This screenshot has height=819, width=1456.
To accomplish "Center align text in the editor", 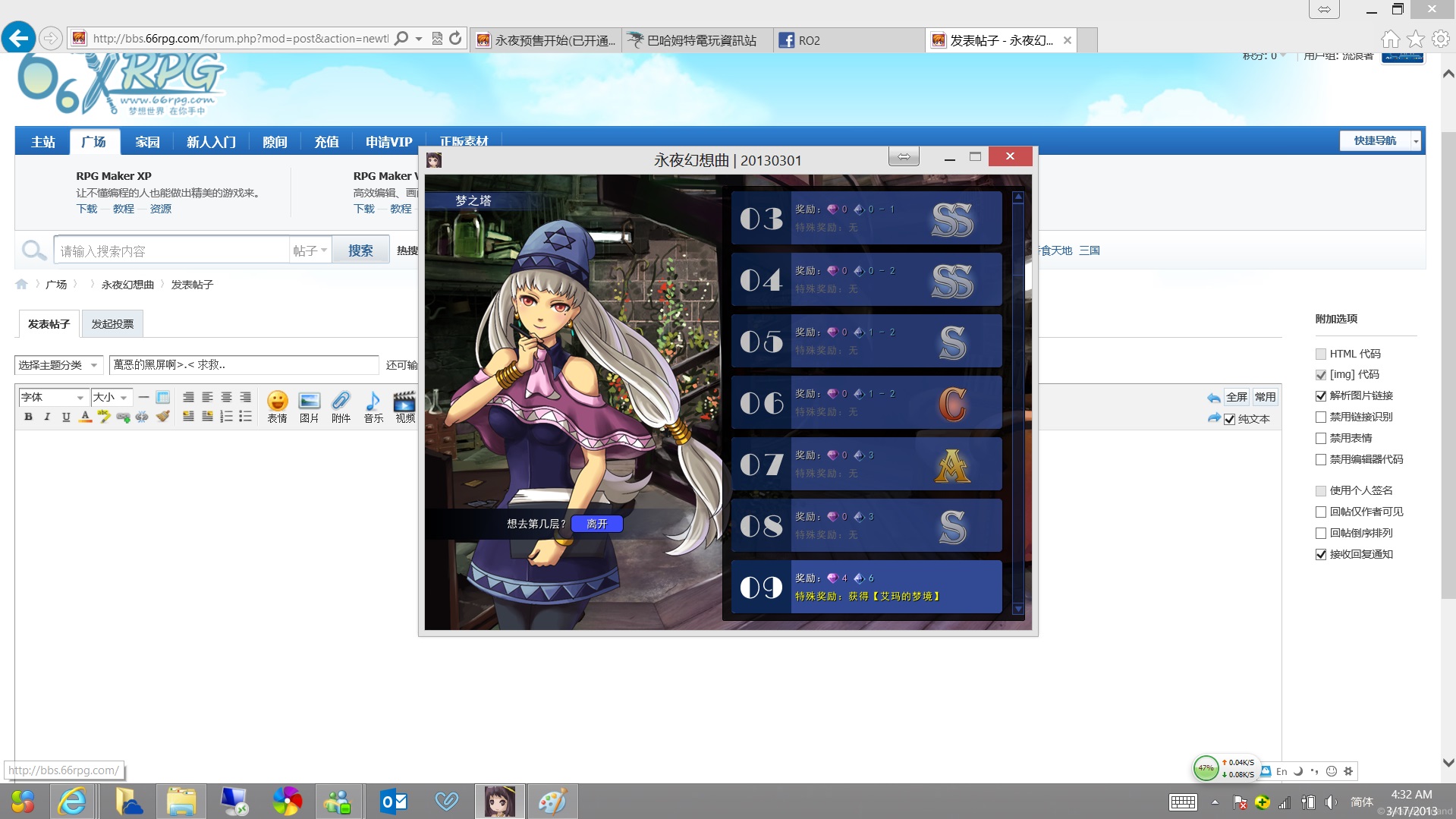I will click(226, 397).
